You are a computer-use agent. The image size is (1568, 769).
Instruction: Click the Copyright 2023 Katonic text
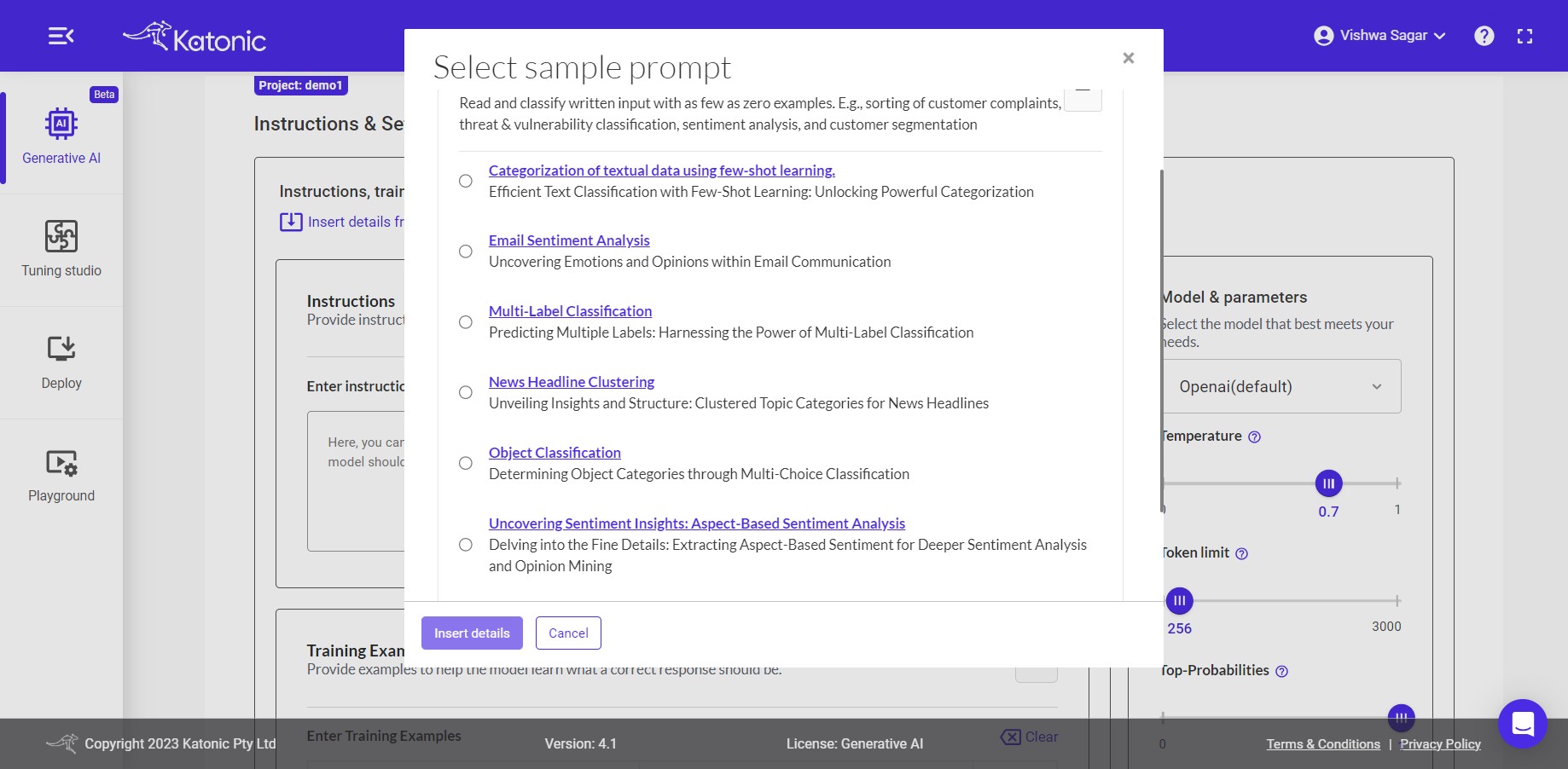(180, 744)
